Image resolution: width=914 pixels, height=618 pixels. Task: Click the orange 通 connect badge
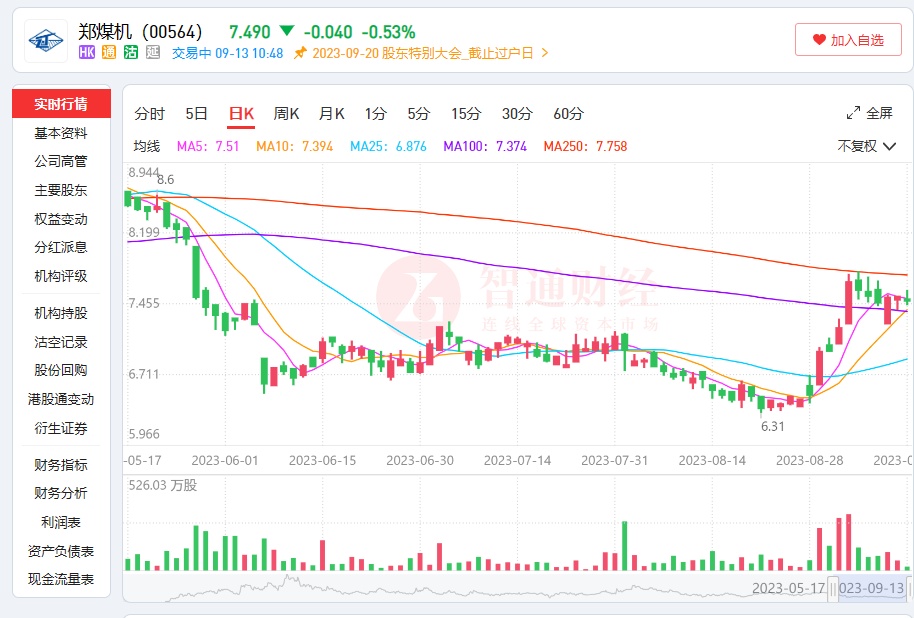pos(108,53)
